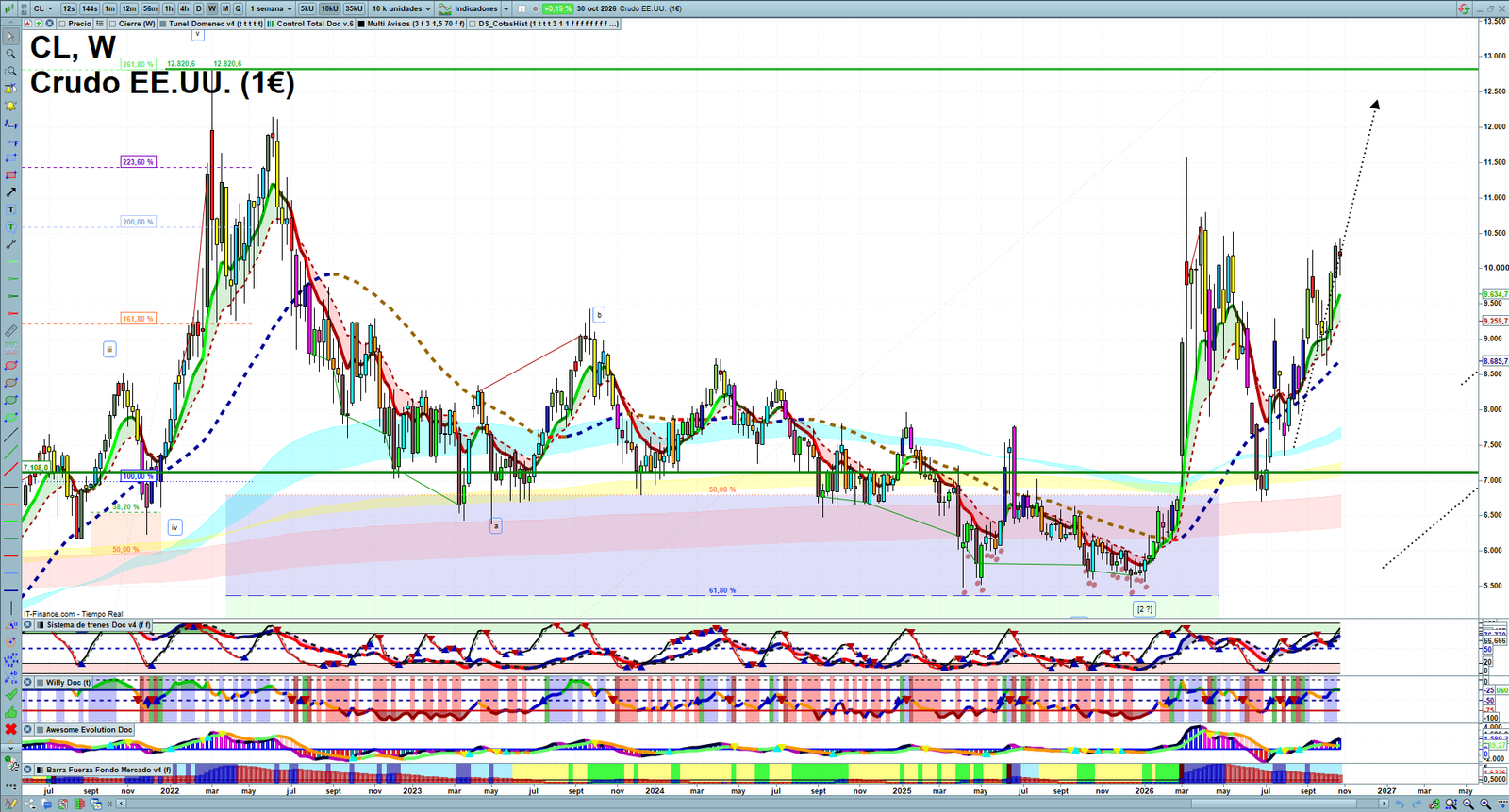The height and width of the screenshot is (812, 1509).
Task: Select the red rectangle drawing tool
Action: pos(10,175)
